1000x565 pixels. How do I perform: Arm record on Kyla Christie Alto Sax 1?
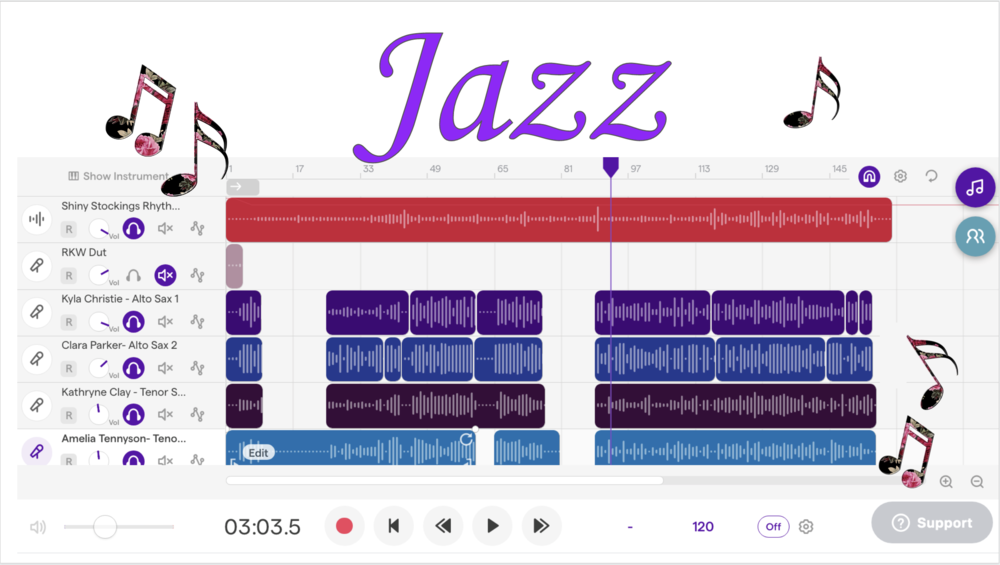click(x=69, y=322)
